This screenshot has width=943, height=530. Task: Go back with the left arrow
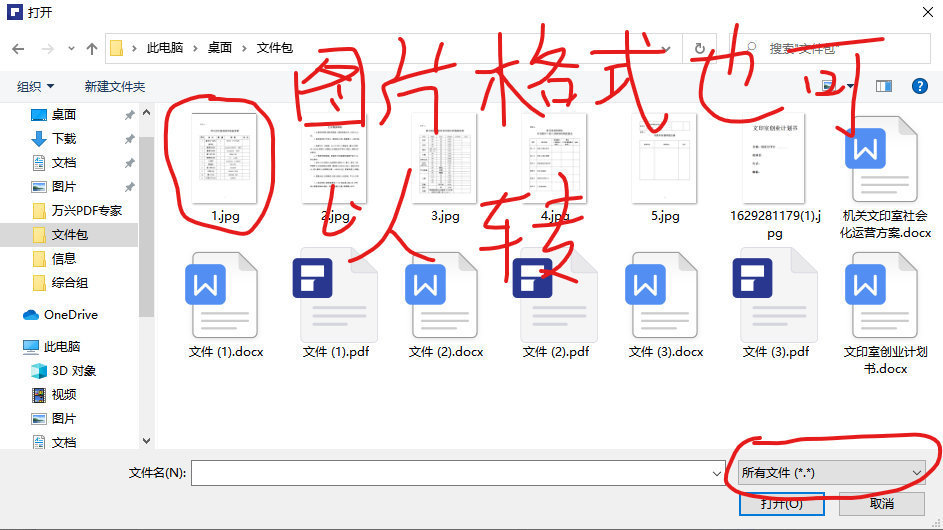click(19, 49)
